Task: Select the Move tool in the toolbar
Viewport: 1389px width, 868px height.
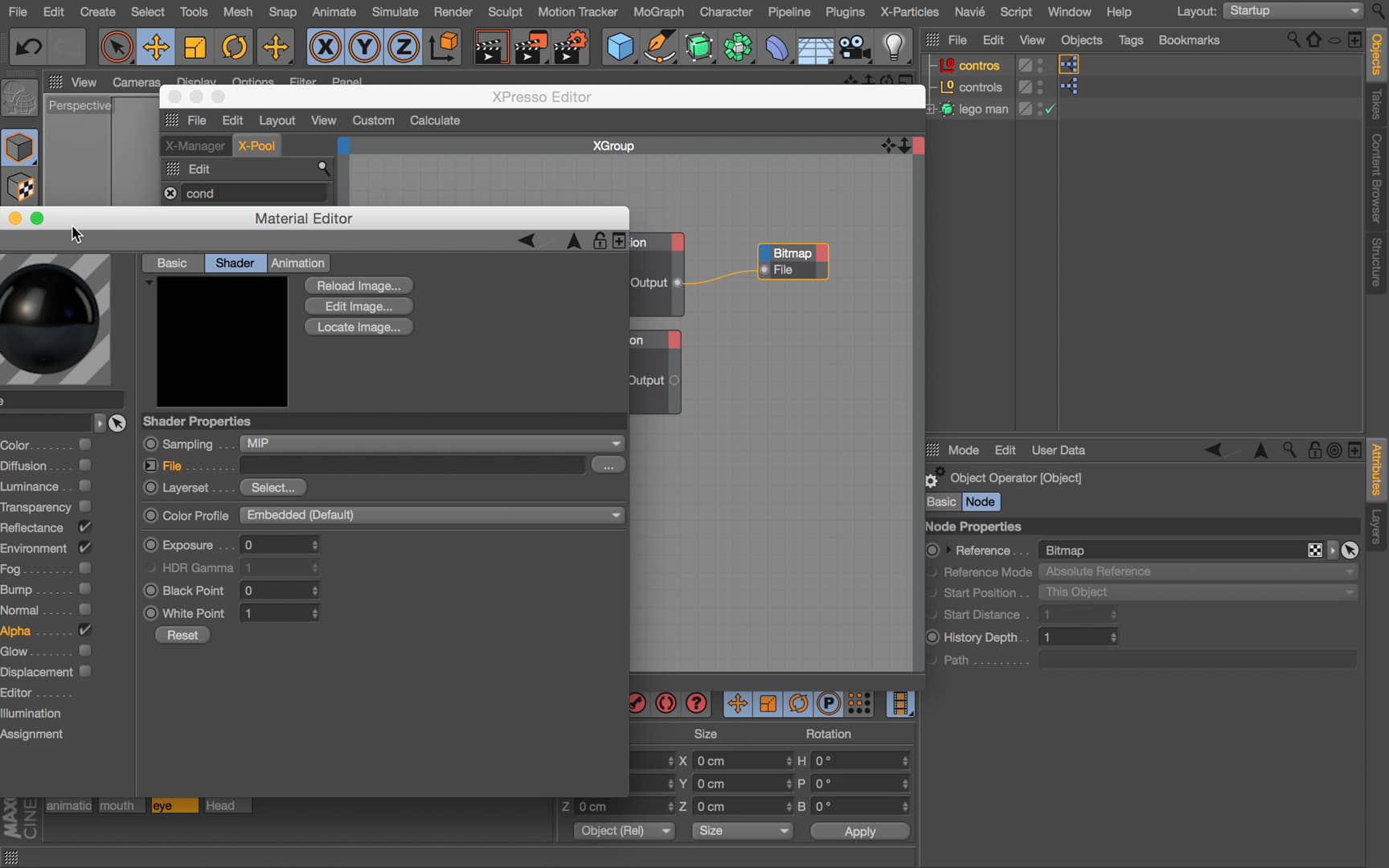Action: pyautogui.click(x=156, y=47)
